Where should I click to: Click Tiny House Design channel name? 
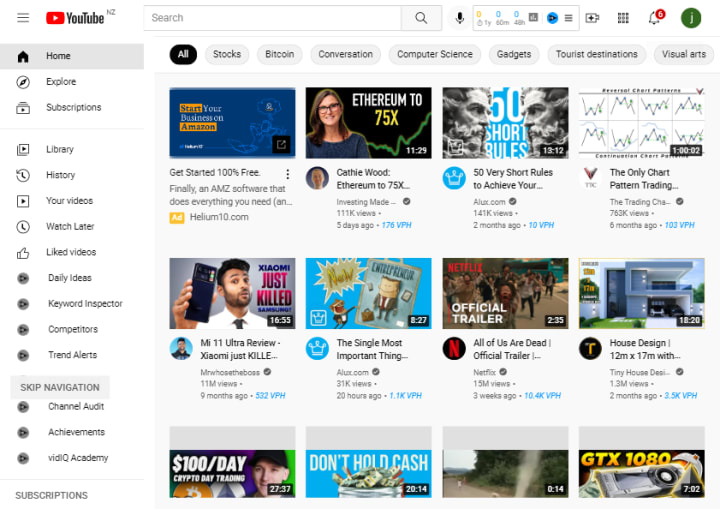point(640,372)
